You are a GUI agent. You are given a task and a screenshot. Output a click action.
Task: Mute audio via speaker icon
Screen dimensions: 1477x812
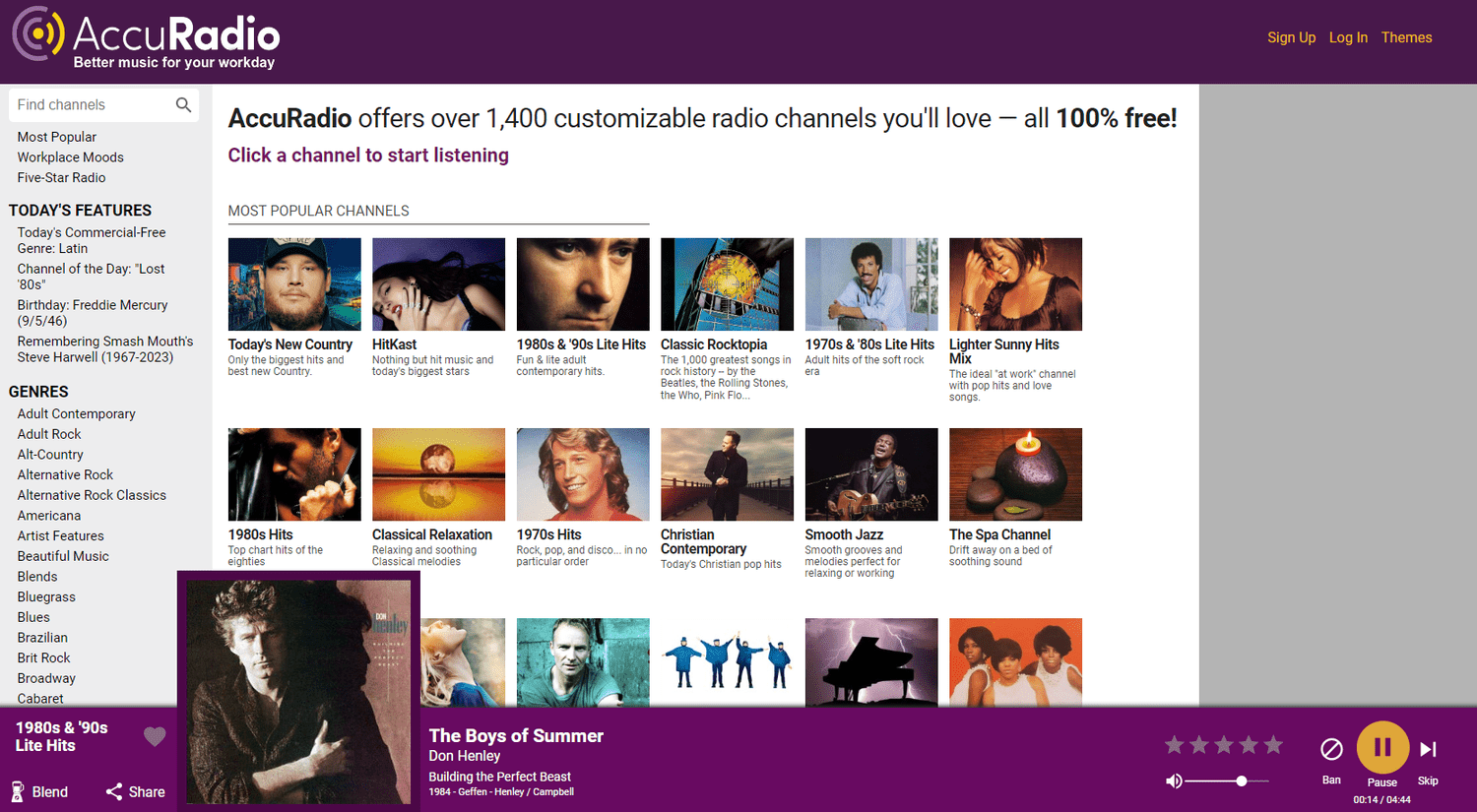pyautogui.click(x=1174, y=781)
